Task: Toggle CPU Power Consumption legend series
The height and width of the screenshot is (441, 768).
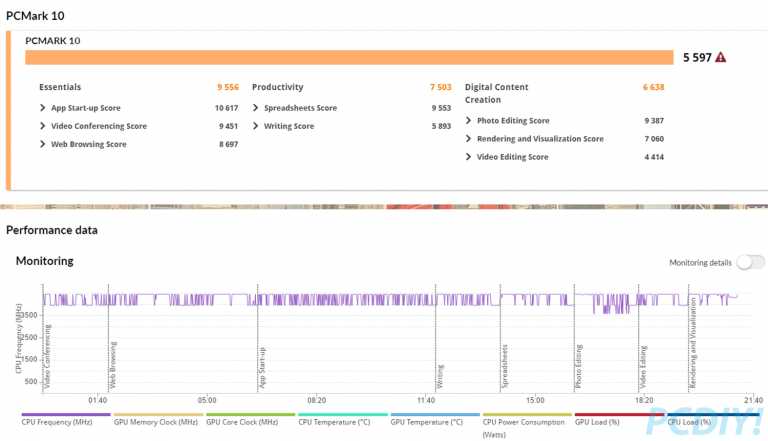Action: point(527,425)
